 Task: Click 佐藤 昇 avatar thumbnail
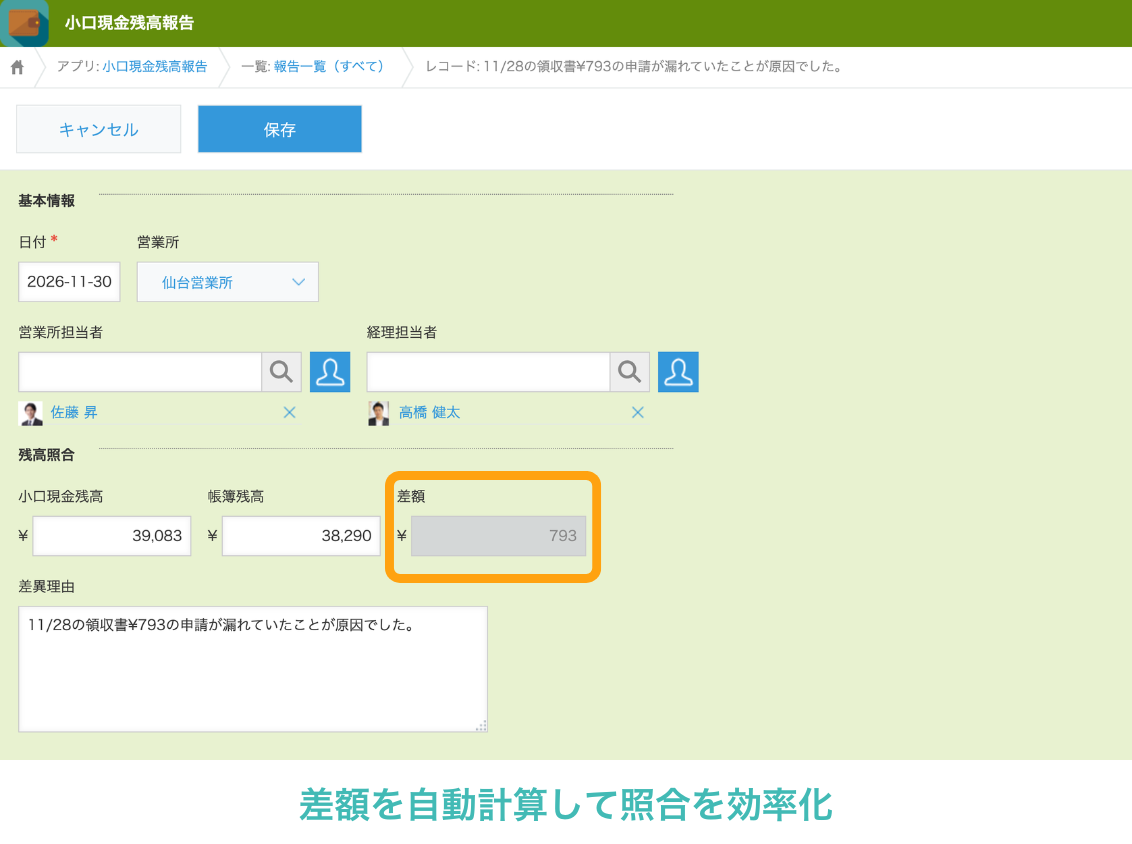[30, 413]
